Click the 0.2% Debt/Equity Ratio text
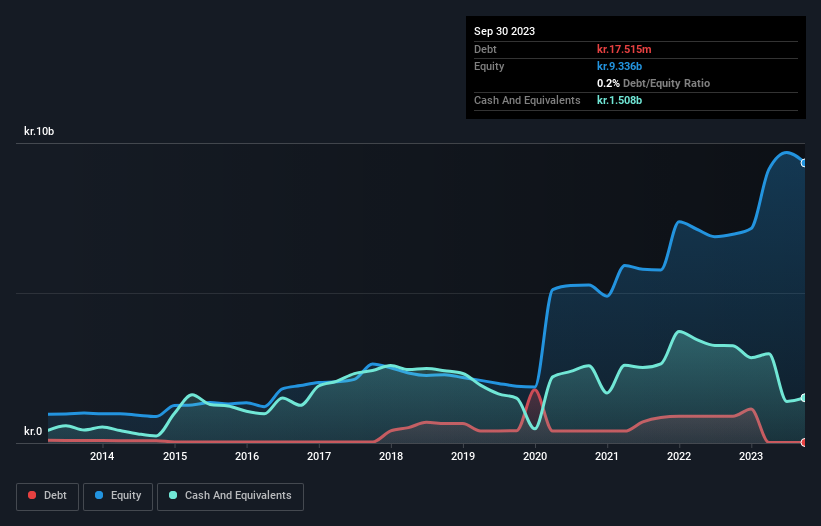This screenshot has height=526, width=821. pos(653,83)
